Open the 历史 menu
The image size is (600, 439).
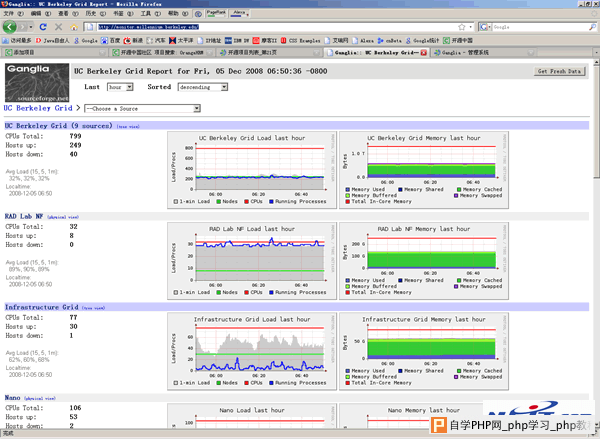(96, 13)
